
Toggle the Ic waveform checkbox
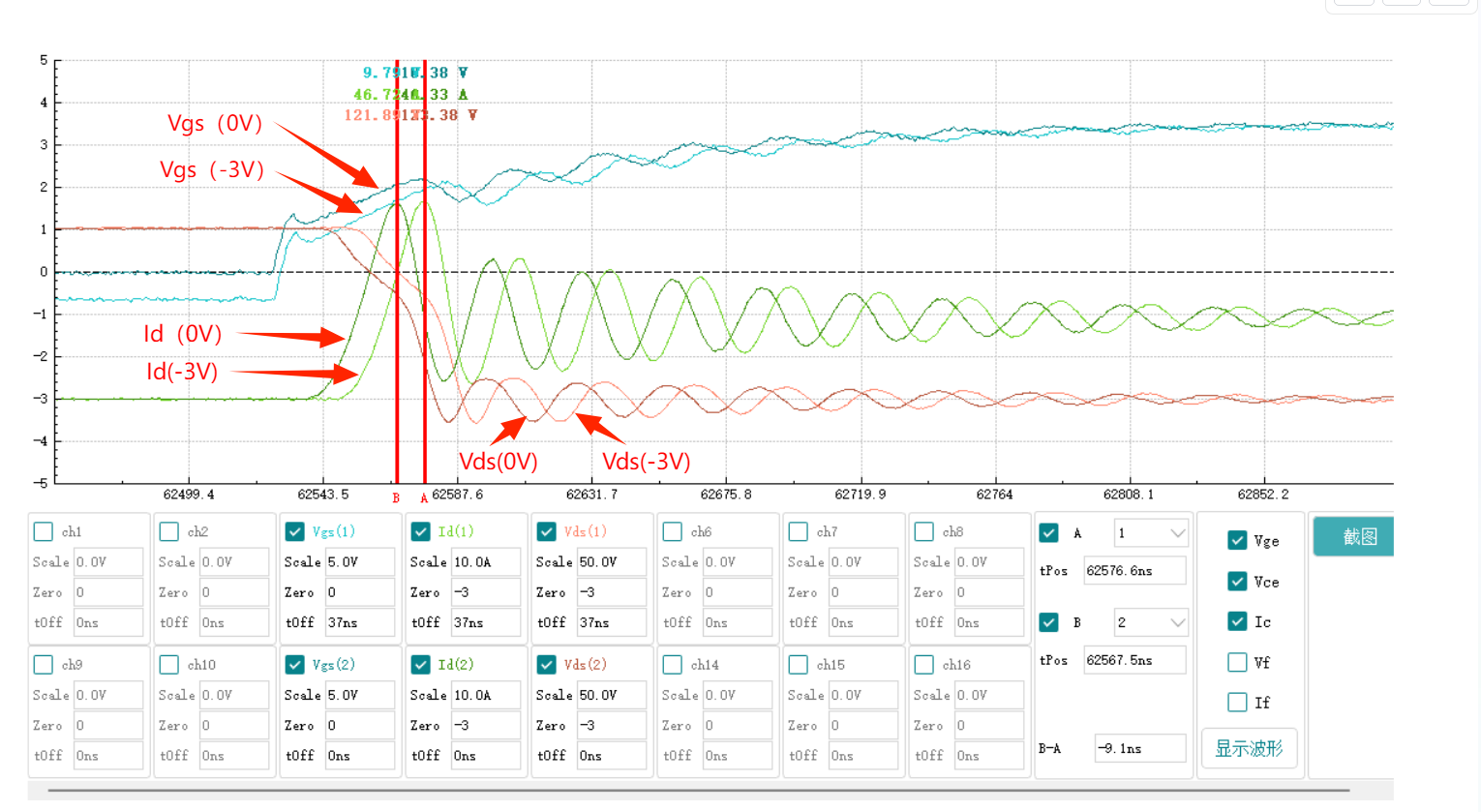[1237, 622]
